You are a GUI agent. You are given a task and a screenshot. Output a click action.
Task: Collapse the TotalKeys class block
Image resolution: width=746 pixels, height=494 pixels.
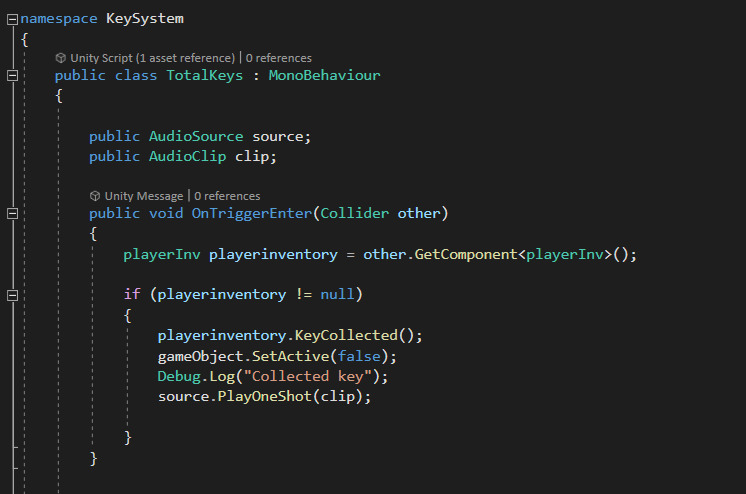pyautogui.click(x=12, y=76)
